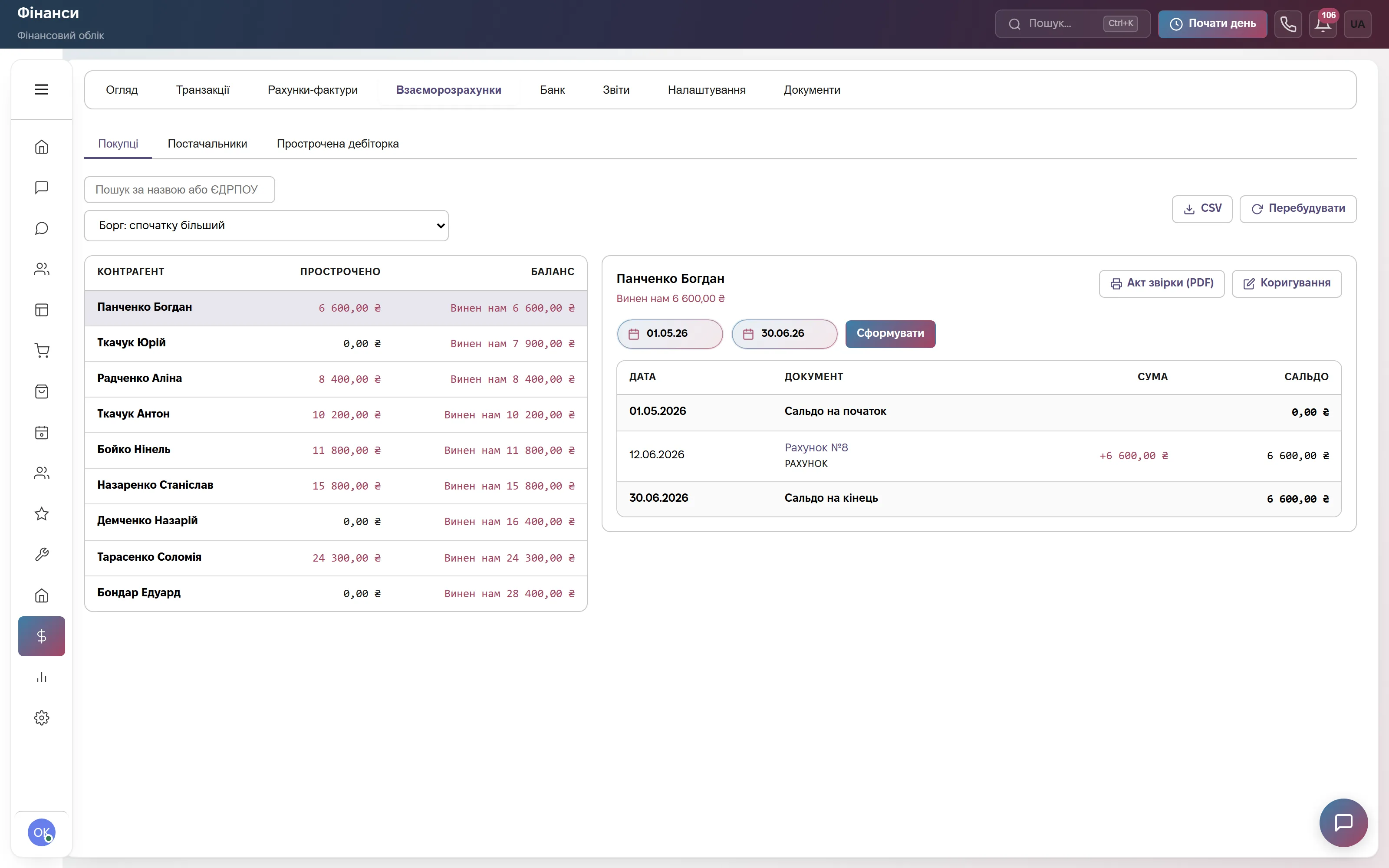Select the Назаренко Станіслав row
The image size is (1389, 868).
coord(336,486)
